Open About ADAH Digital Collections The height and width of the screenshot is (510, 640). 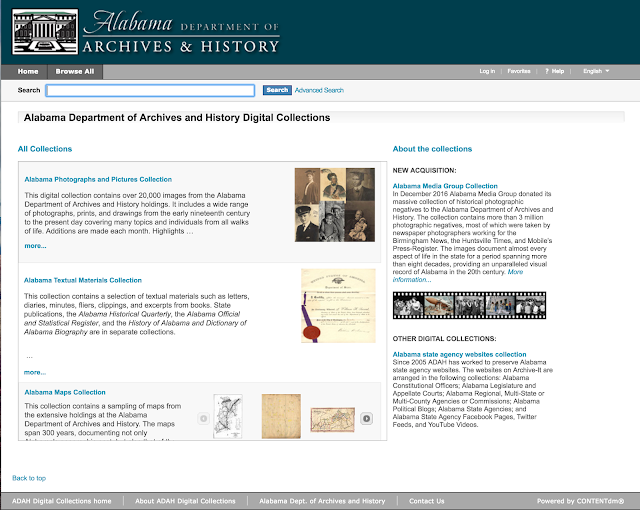pos(185,501)
